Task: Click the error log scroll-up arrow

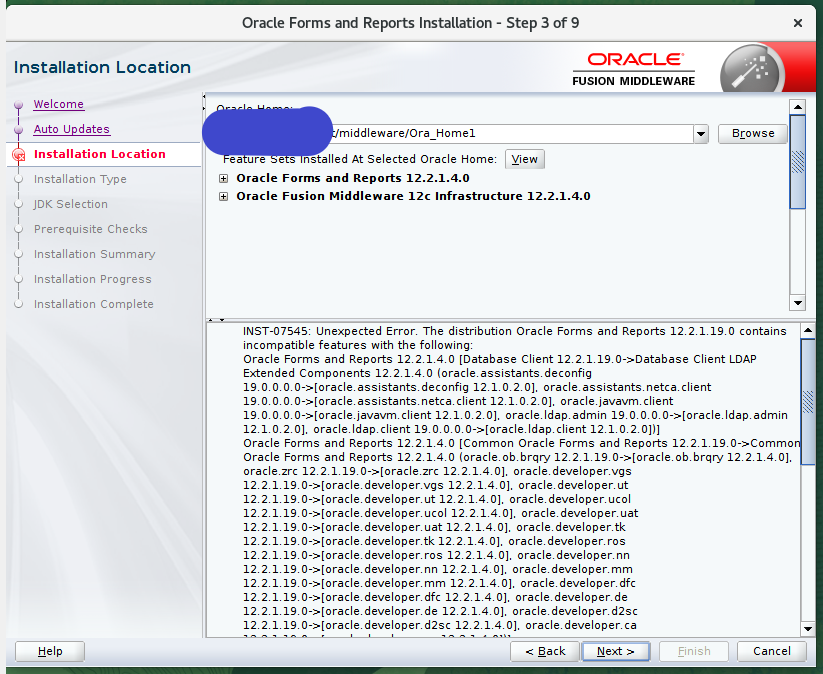Action: tap(808, 330)
